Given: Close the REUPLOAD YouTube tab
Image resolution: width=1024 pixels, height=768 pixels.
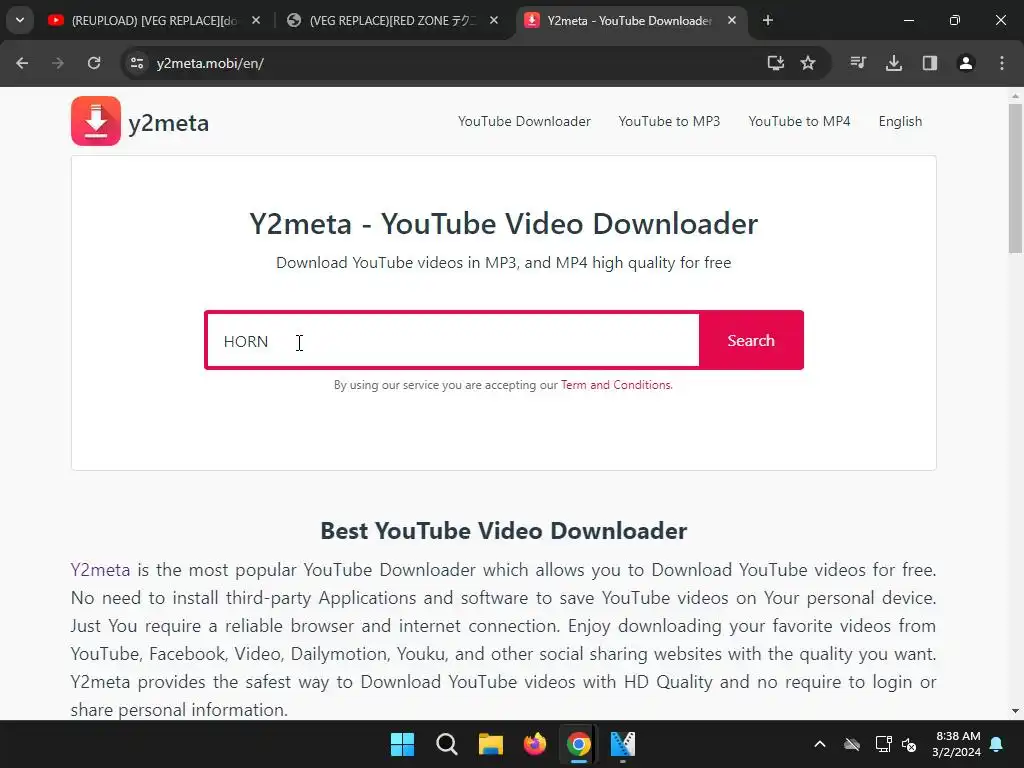Looking at the screenshot, I should pos(256,21).
